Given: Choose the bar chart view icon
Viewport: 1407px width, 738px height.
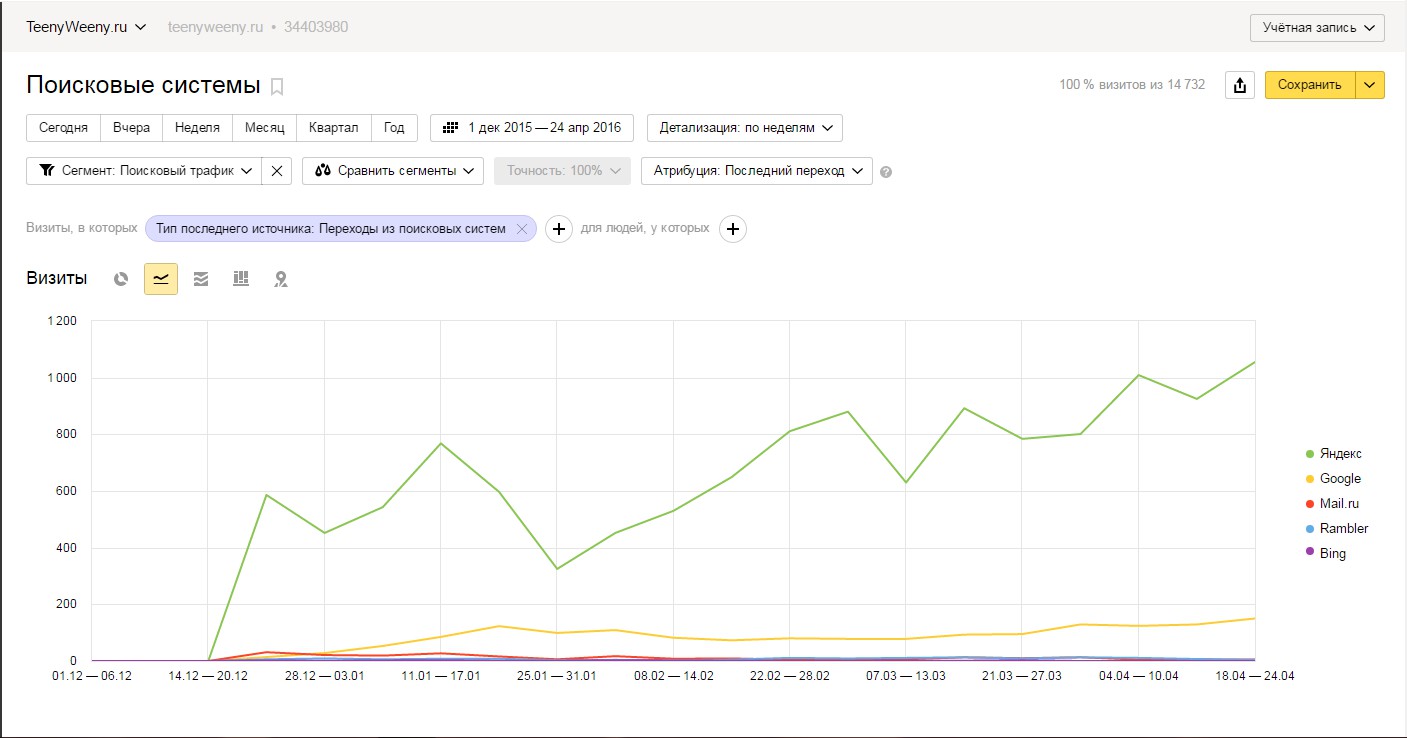Looking at the screenshot, I should [241, 279].
